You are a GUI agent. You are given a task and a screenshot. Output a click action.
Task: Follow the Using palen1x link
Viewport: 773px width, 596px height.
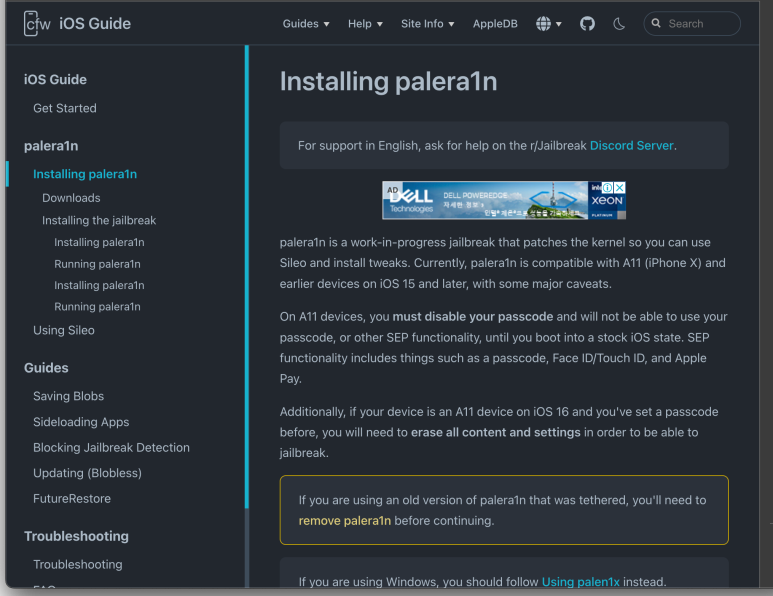pyautogui.click(x=580, y=582)
